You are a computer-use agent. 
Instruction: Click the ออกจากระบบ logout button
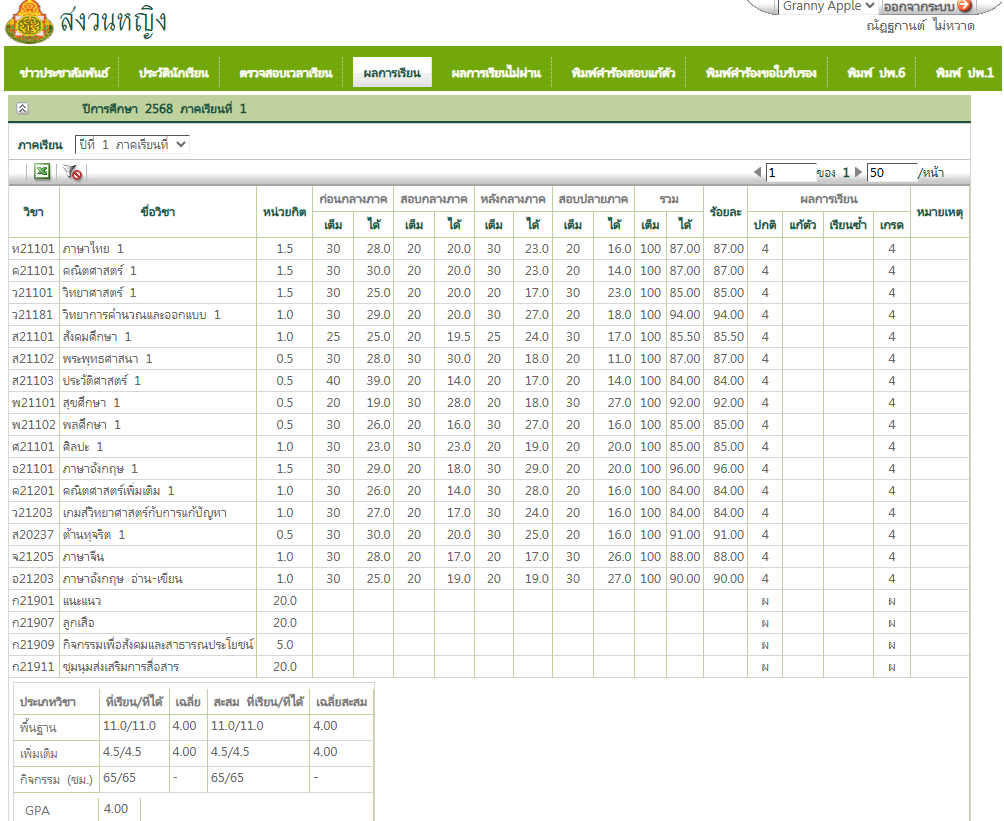click(x=926, y=6)
